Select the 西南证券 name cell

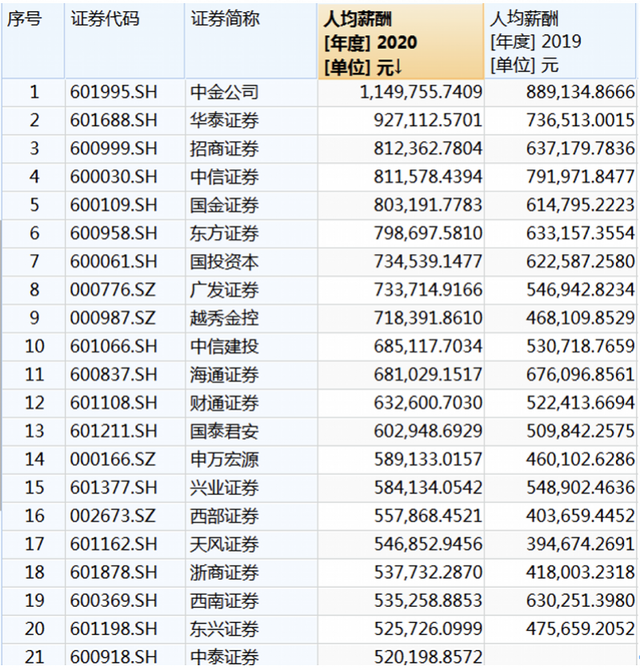(x=251, y=600)
